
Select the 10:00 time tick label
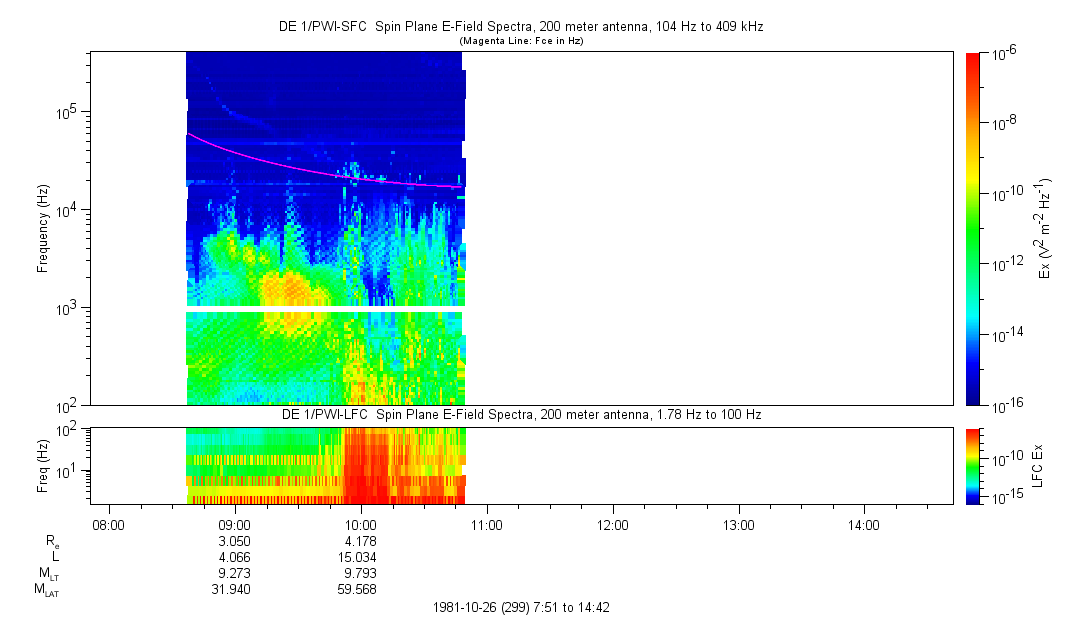point(361,525)
